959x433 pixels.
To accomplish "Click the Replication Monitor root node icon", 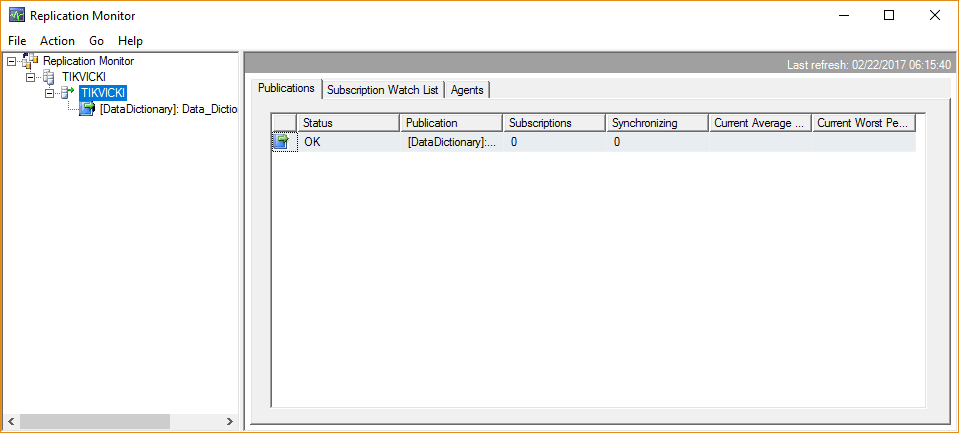I will 29,61.
